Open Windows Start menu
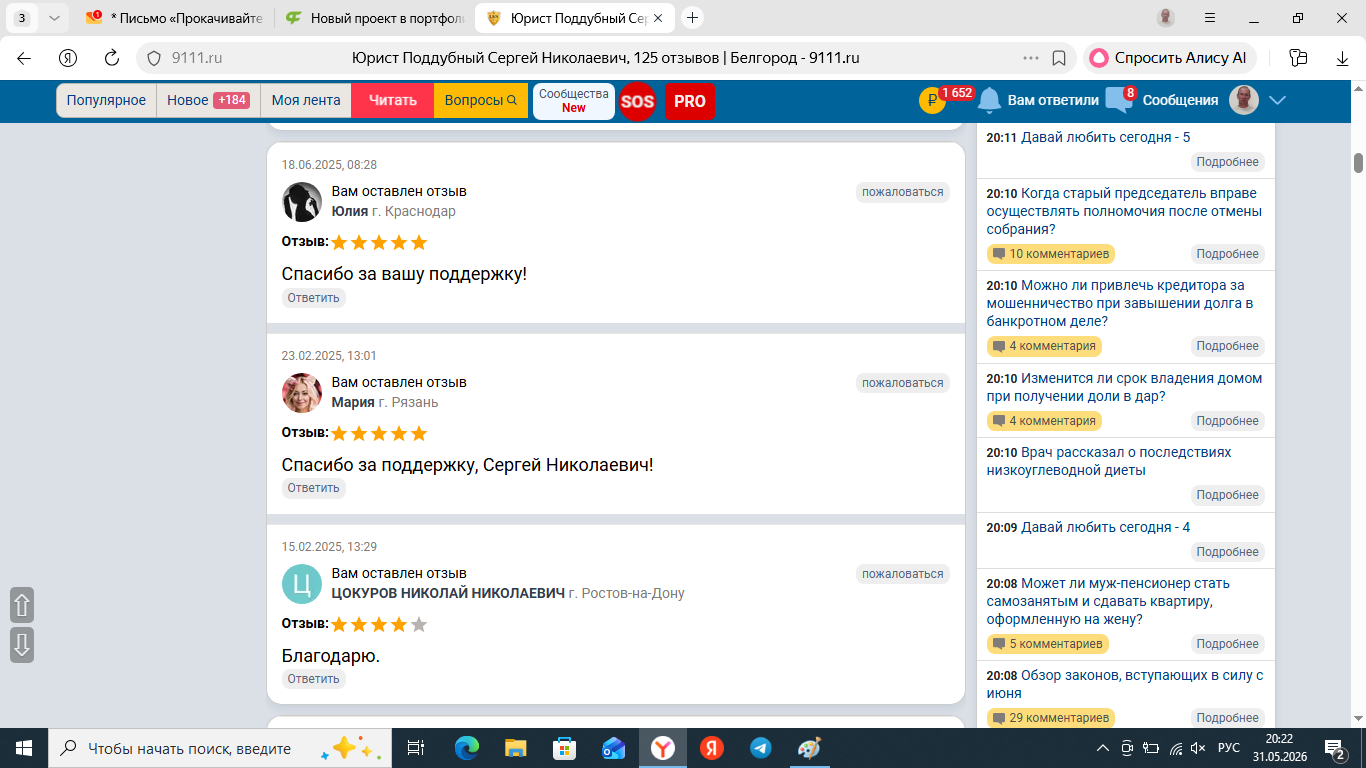Viewport: 1366px width, 768px height. coord(24,748)
